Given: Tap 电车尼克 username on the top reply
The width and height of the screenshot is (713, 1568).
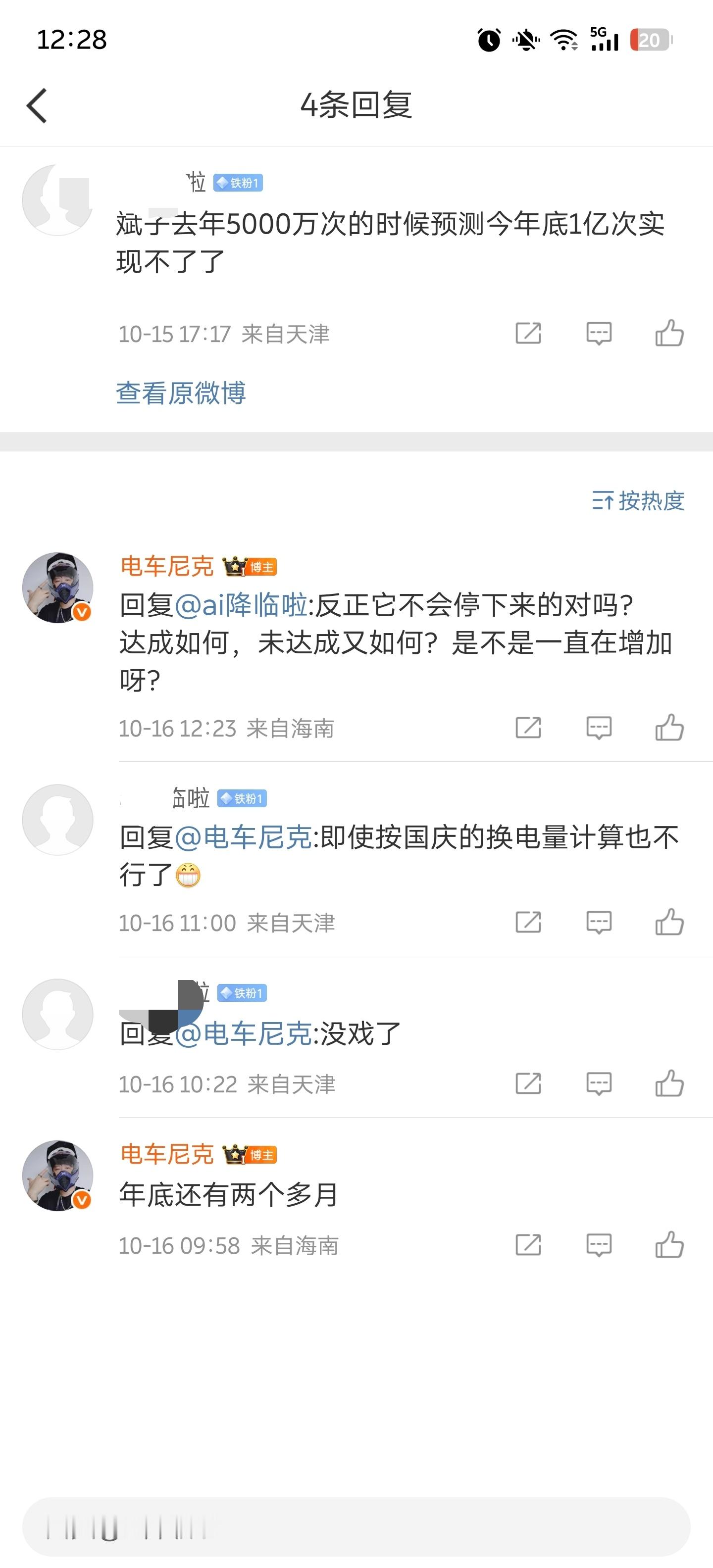Looking at the screenshot, I should 167,566.
